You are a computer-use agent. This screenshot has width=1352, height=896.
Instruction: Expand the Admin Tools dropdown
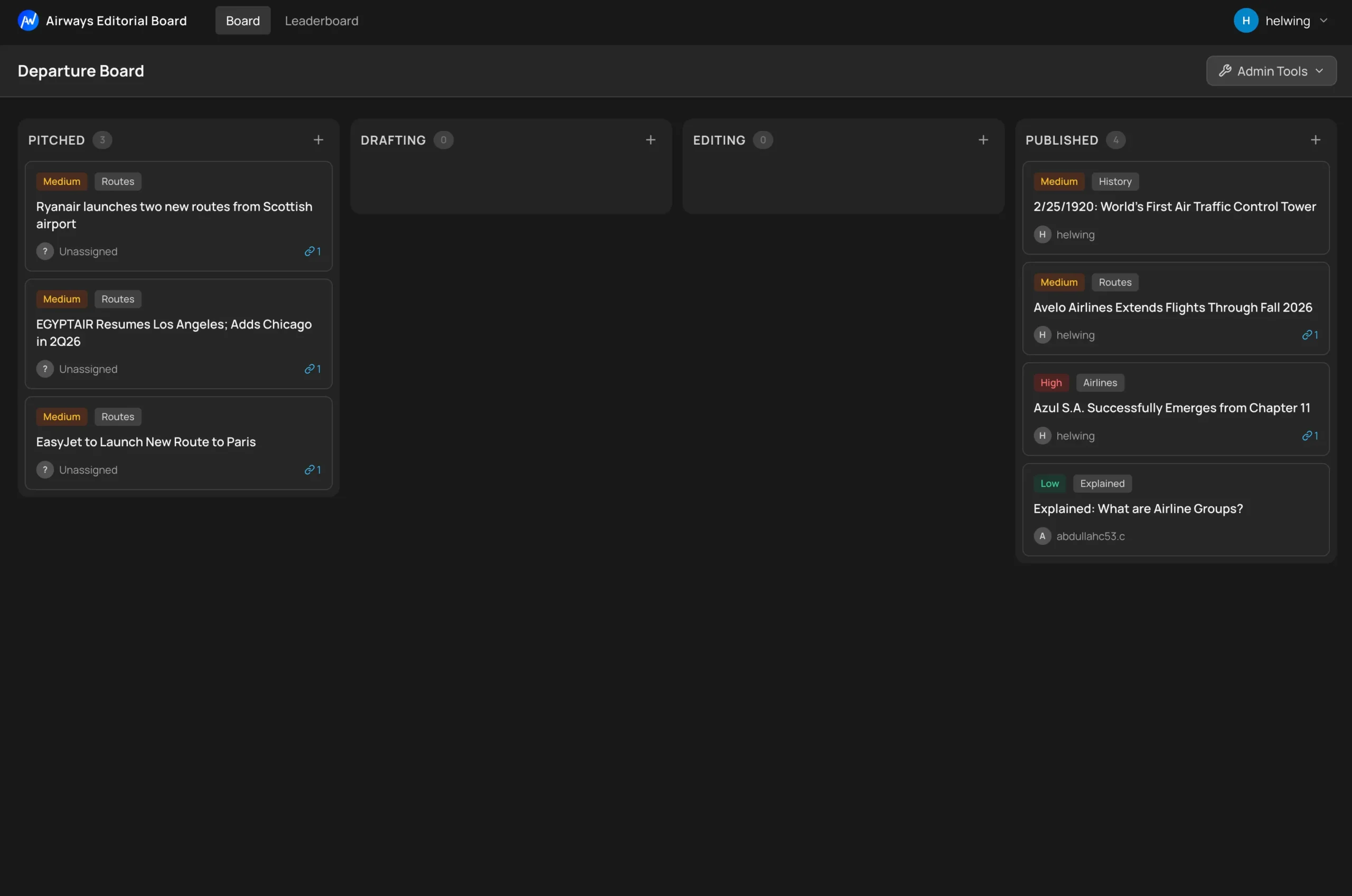pyautogui.click(x=1271, y=71)
